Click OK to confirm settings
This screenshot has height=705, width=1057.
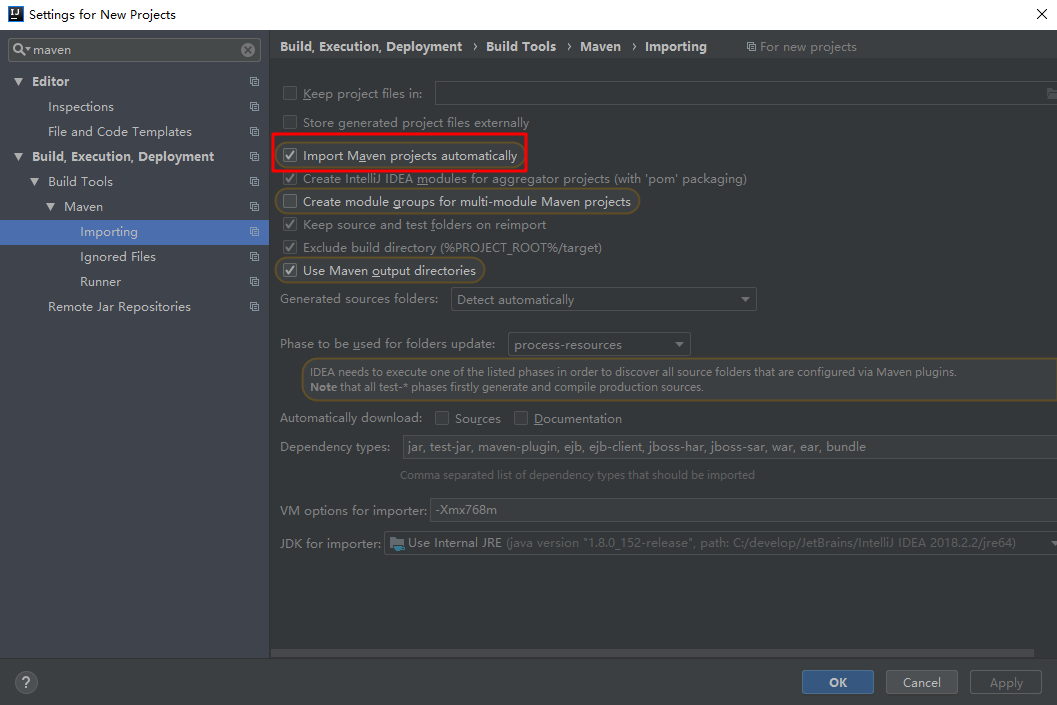[x=838, y=682]
